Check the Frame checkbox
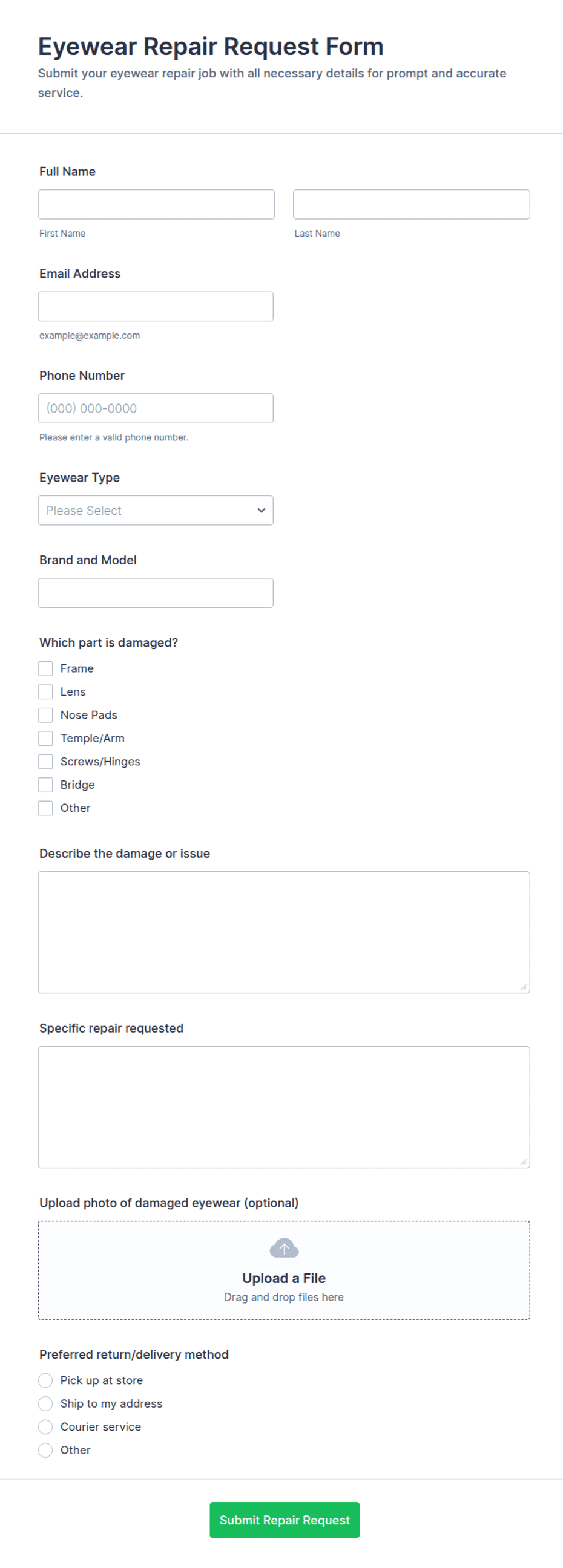Image resolution: width=563 pixels, height=1568 pixels. [x=45, y=668]
